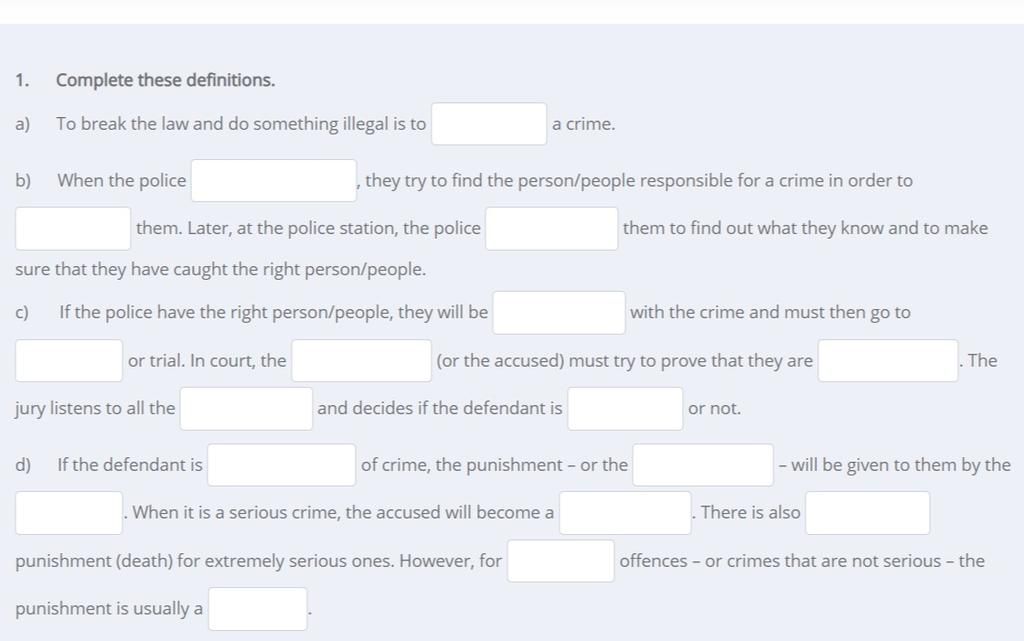Click the blank before 'a crime'

[488, 124]
